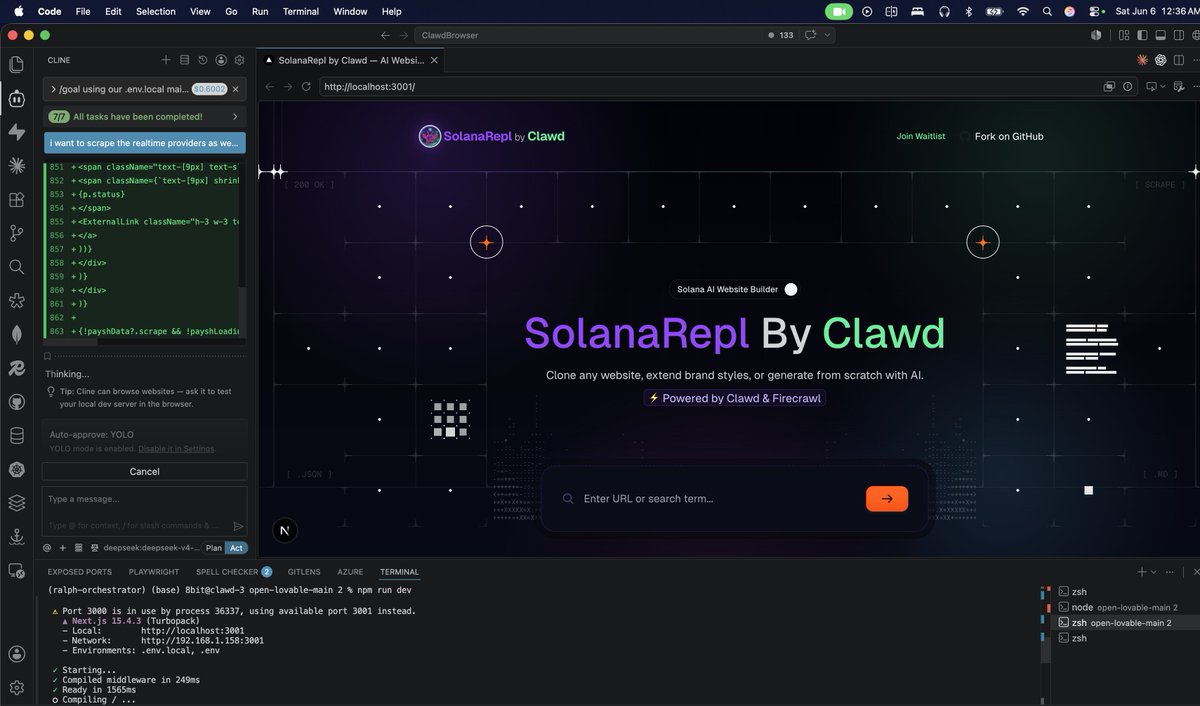Image resolution: width=1200 pixels, height=706 pixels.
Task: Open the Source Control branch icon
Action: pos(16,233)
